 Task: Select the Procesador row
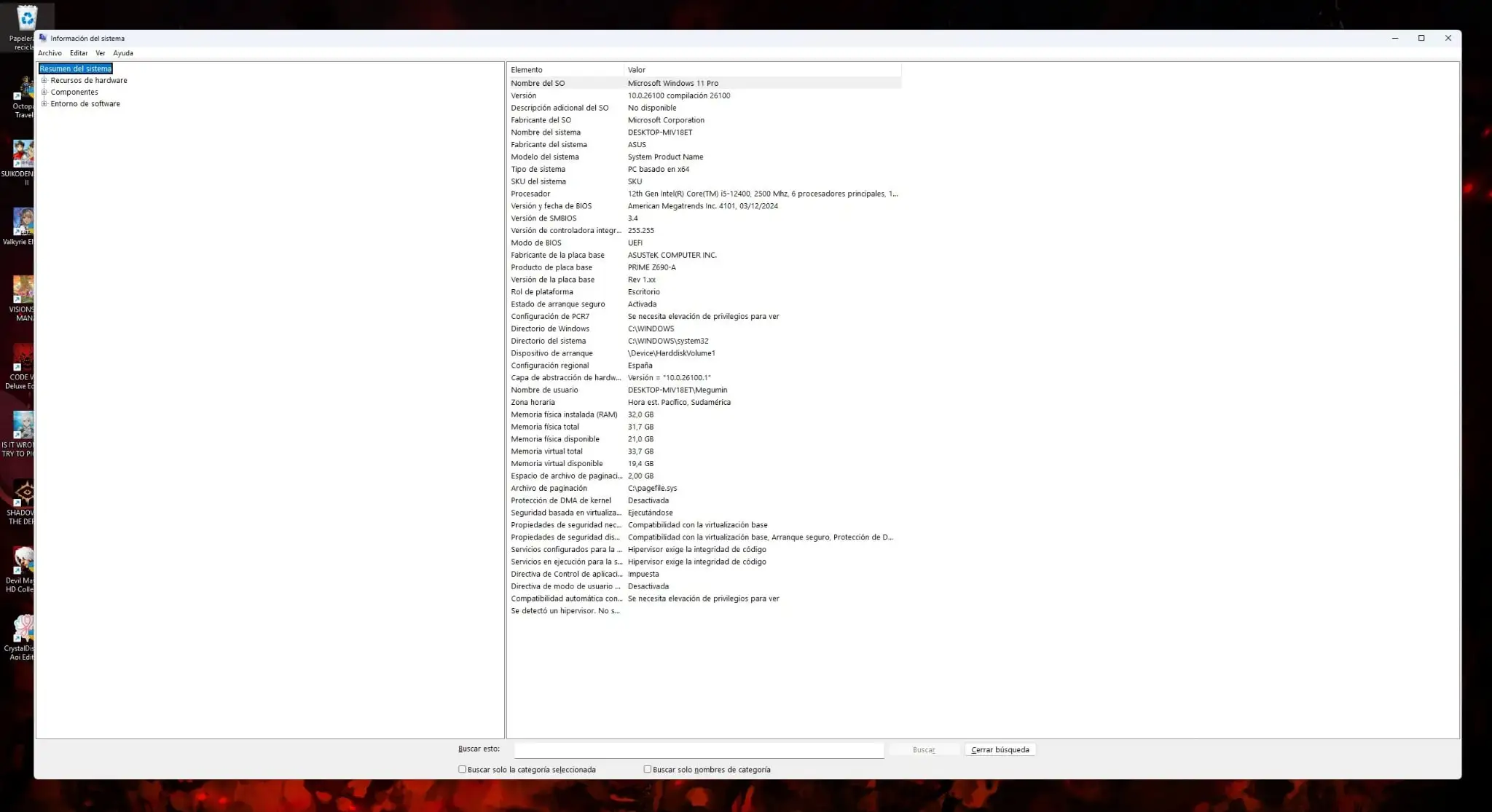point(704,194)
